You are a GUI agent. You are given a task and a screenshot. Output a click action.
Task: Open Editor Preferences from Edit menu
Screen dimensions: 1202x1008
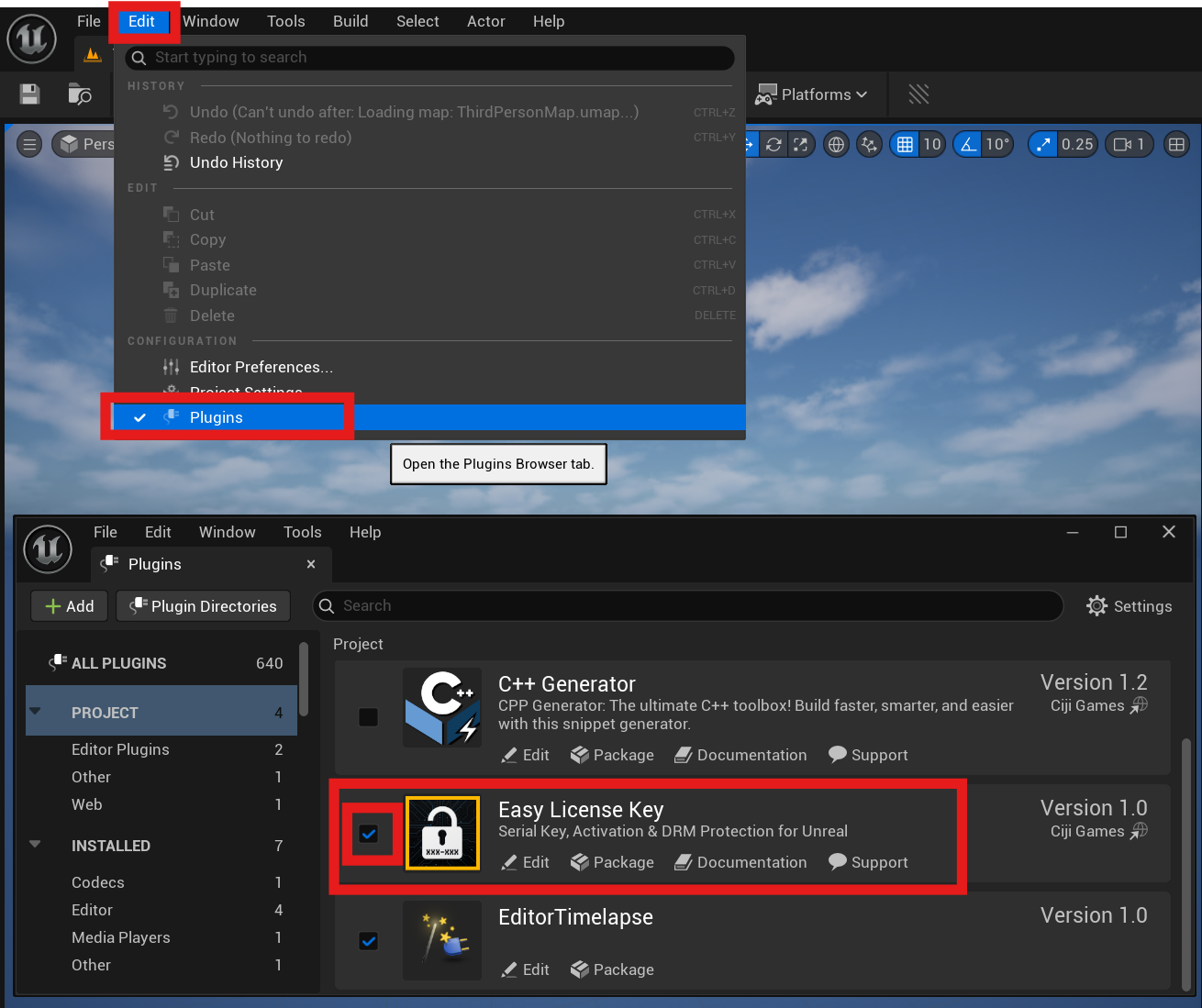tap(429, 367)
